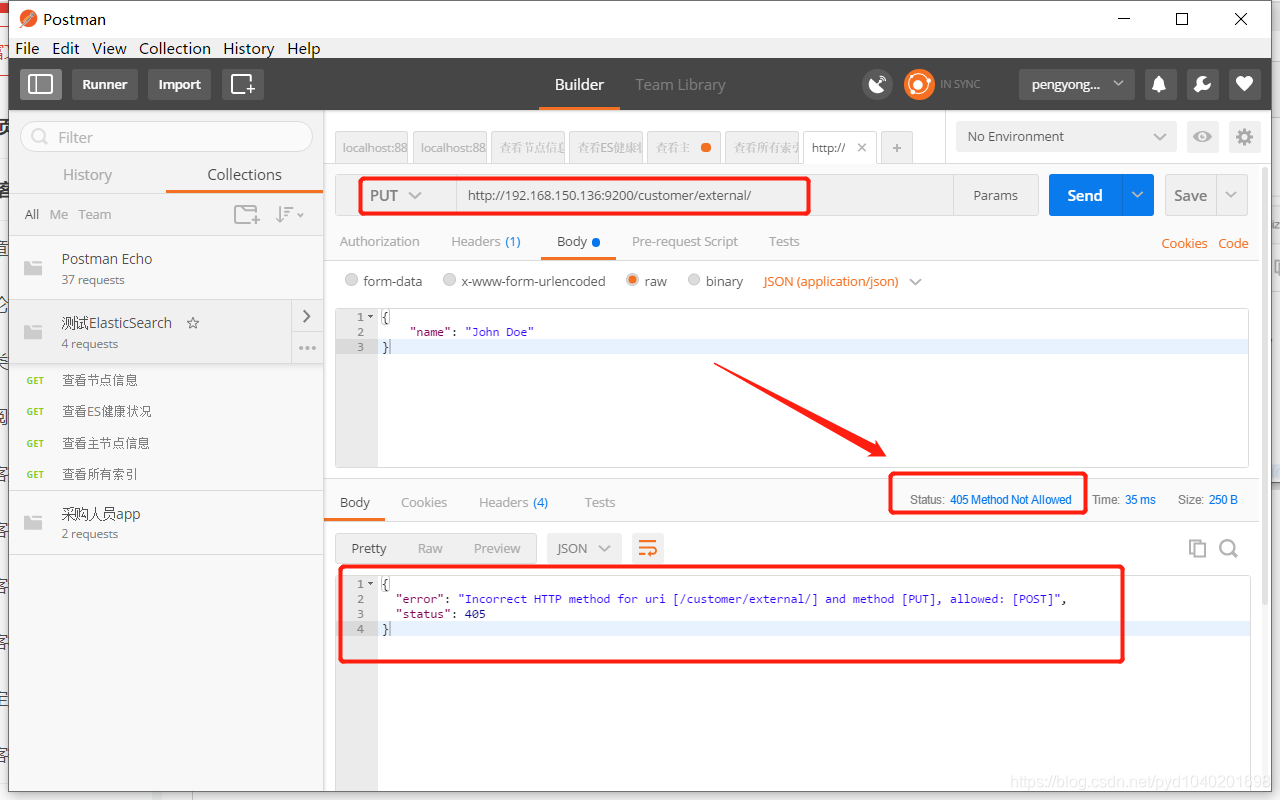
Task: Open the Collection menu
Action: (175, 48)
